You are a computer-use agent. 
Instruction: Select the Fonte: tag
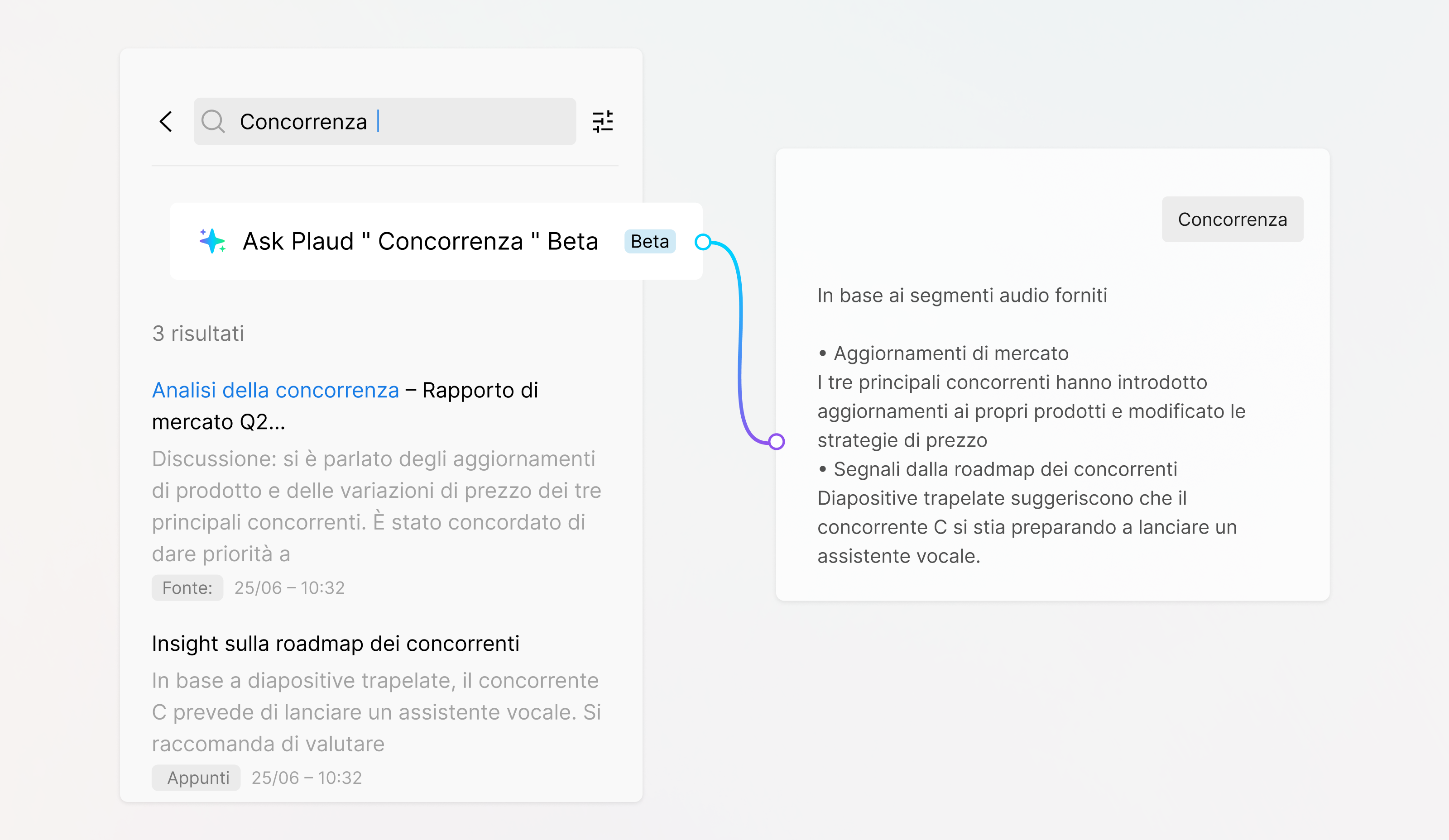tap(187, 588)
